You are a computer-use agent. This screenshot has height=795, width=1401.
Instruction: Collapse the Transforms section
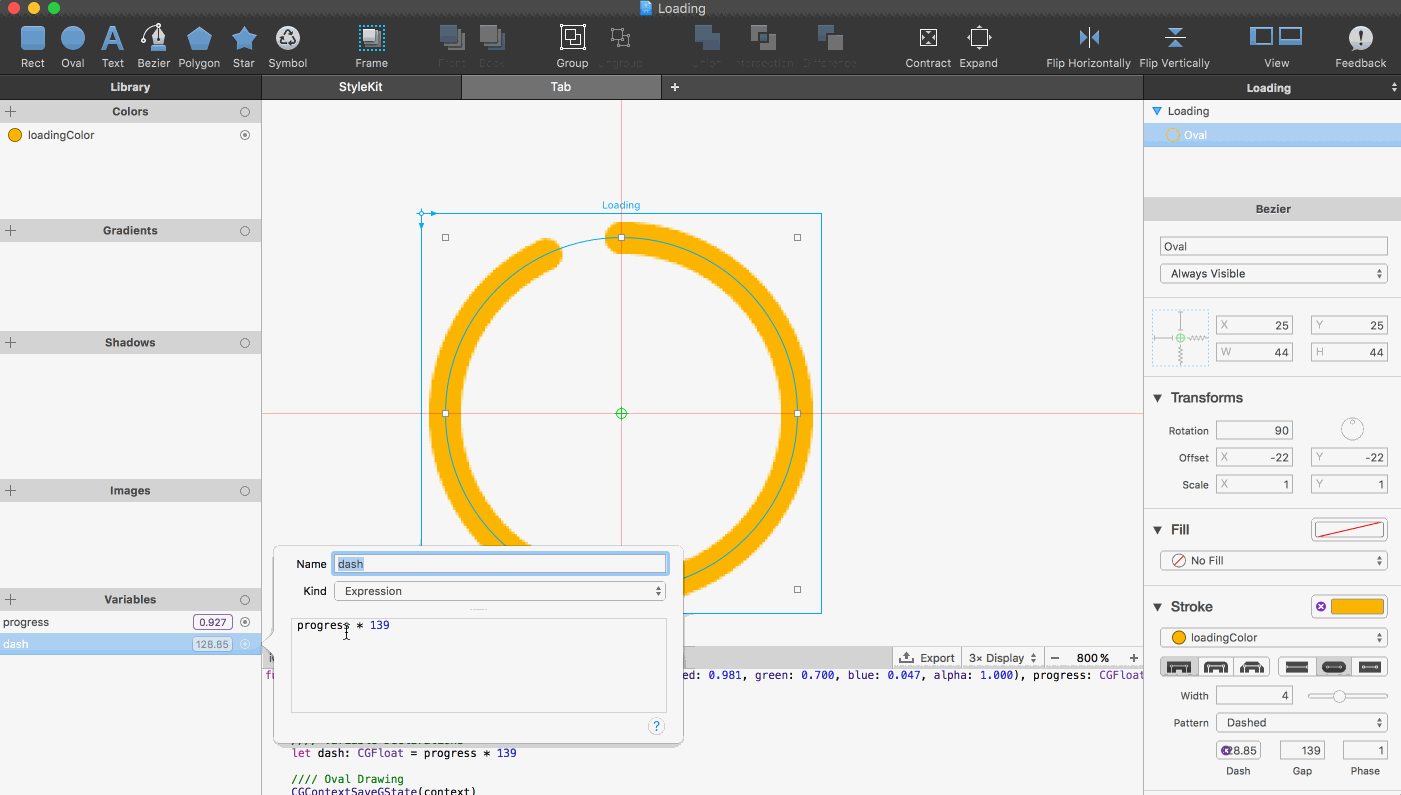click(1158, 398)
